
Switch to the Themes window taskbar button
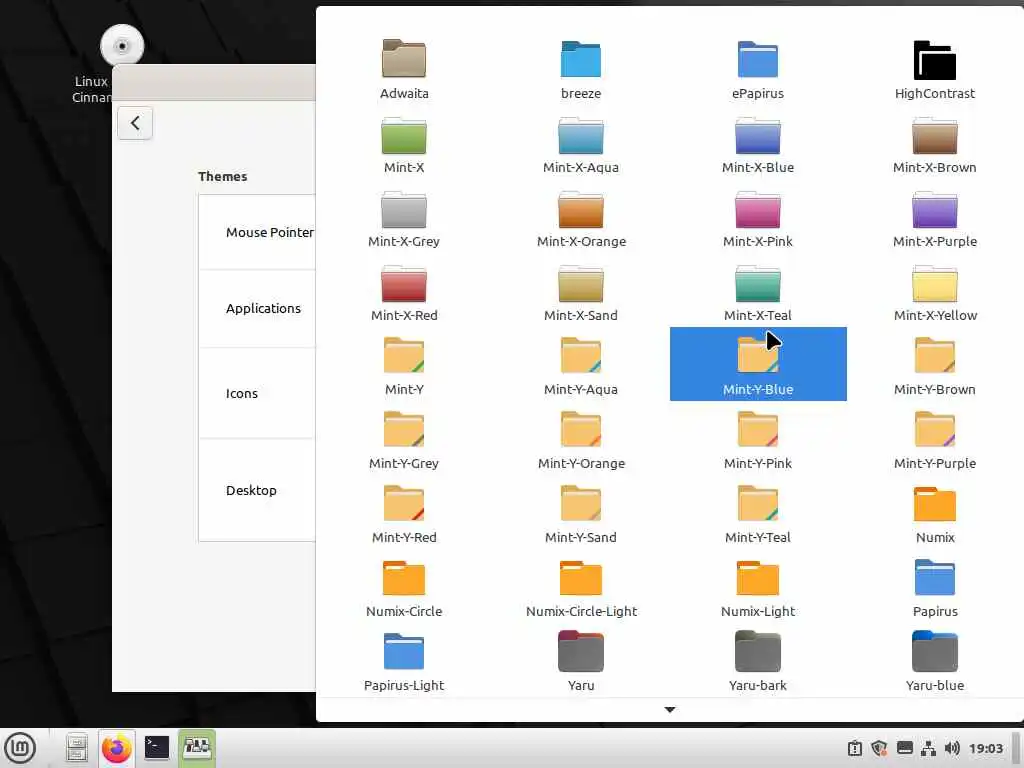pos(197,748)
